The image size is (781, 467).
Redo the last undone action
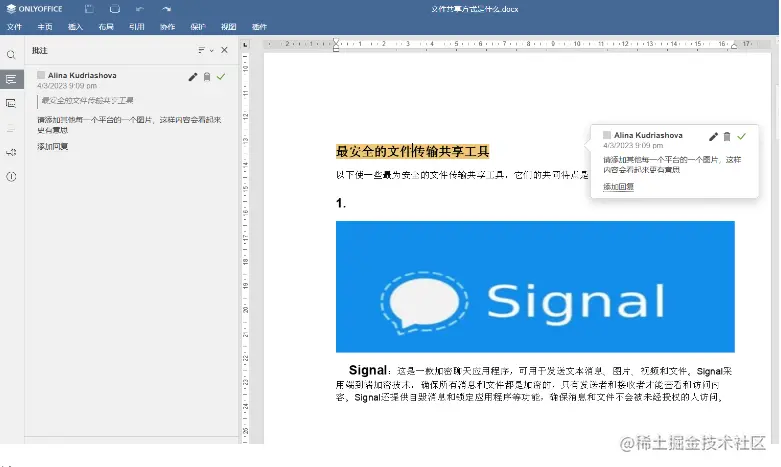[x=166, y=8]
